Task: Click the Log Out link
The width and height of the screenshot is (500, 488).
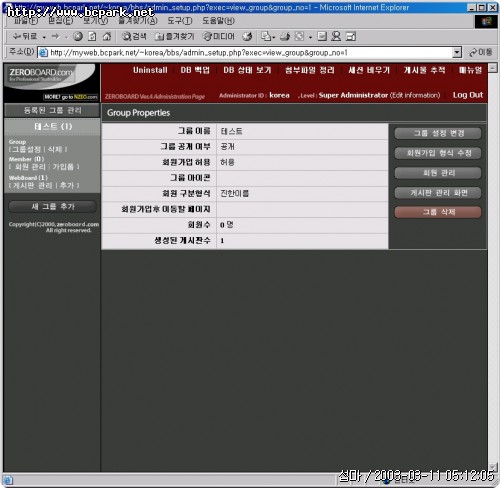Action: pyautogui.click(x=468, y=95)
